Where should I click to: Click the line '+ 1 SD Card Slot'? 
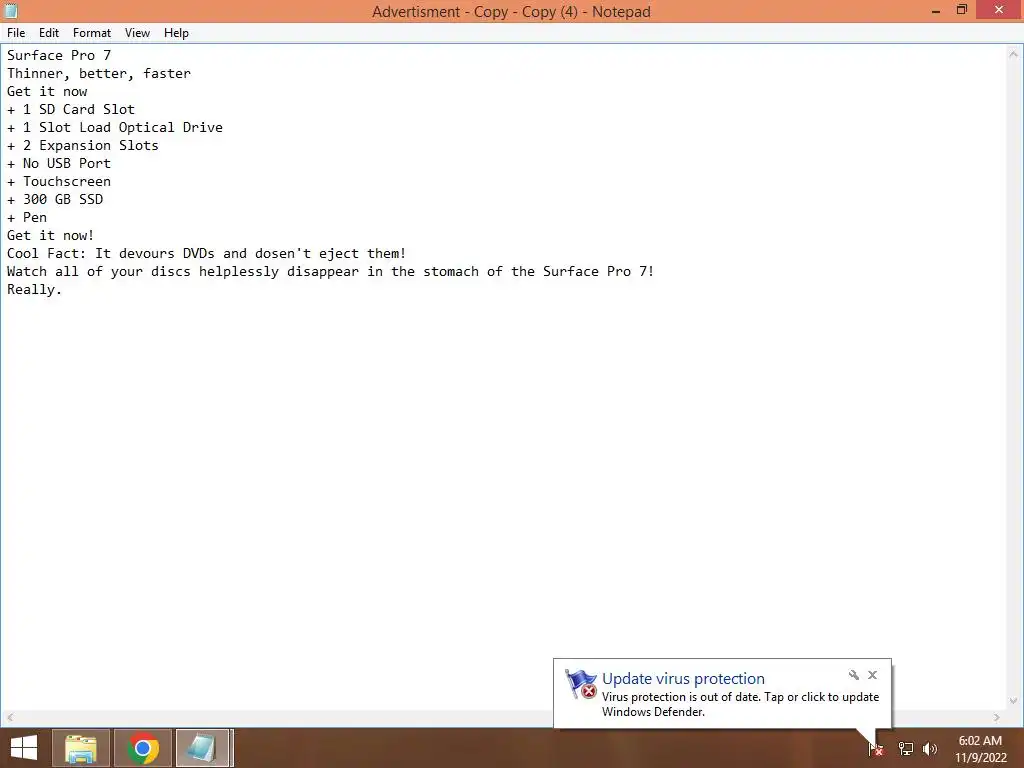(71, 110)
